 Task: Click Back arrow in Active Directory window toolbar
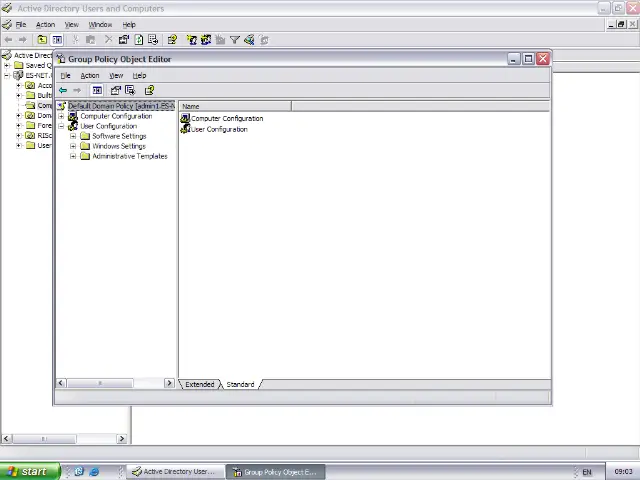pos(8,40)
